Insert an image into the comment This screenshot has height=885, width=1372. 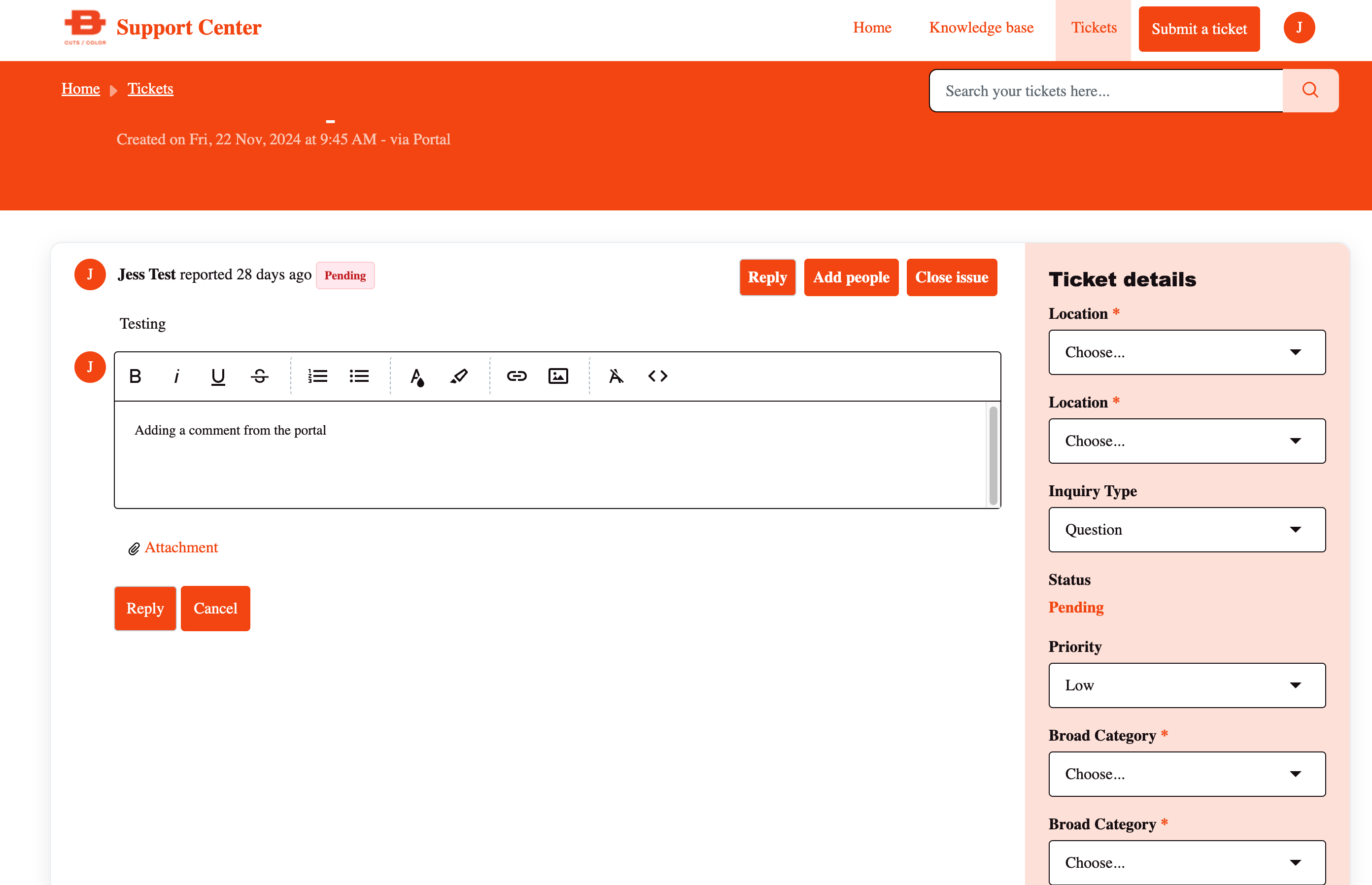tap(558, 376)
